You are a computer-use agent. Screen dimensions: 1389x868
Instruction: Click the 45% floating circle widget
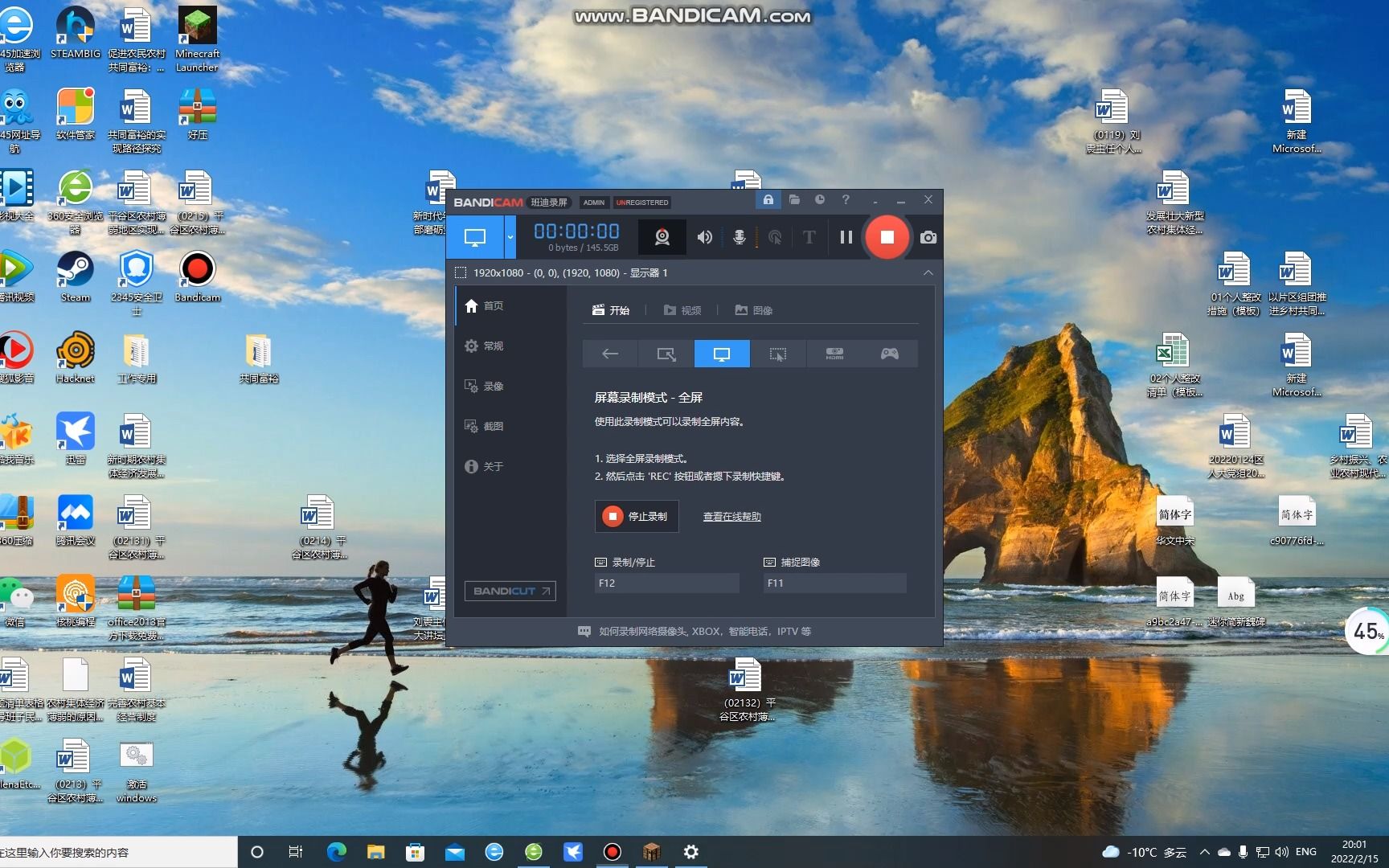click(x=1368, y=632)
